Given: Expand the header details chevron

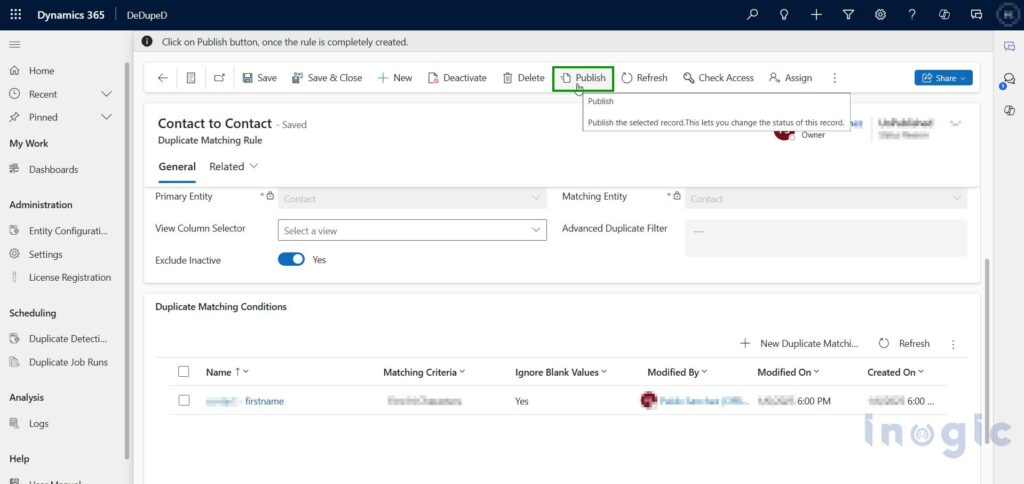Looking at the screenshot, I should 955,123.
